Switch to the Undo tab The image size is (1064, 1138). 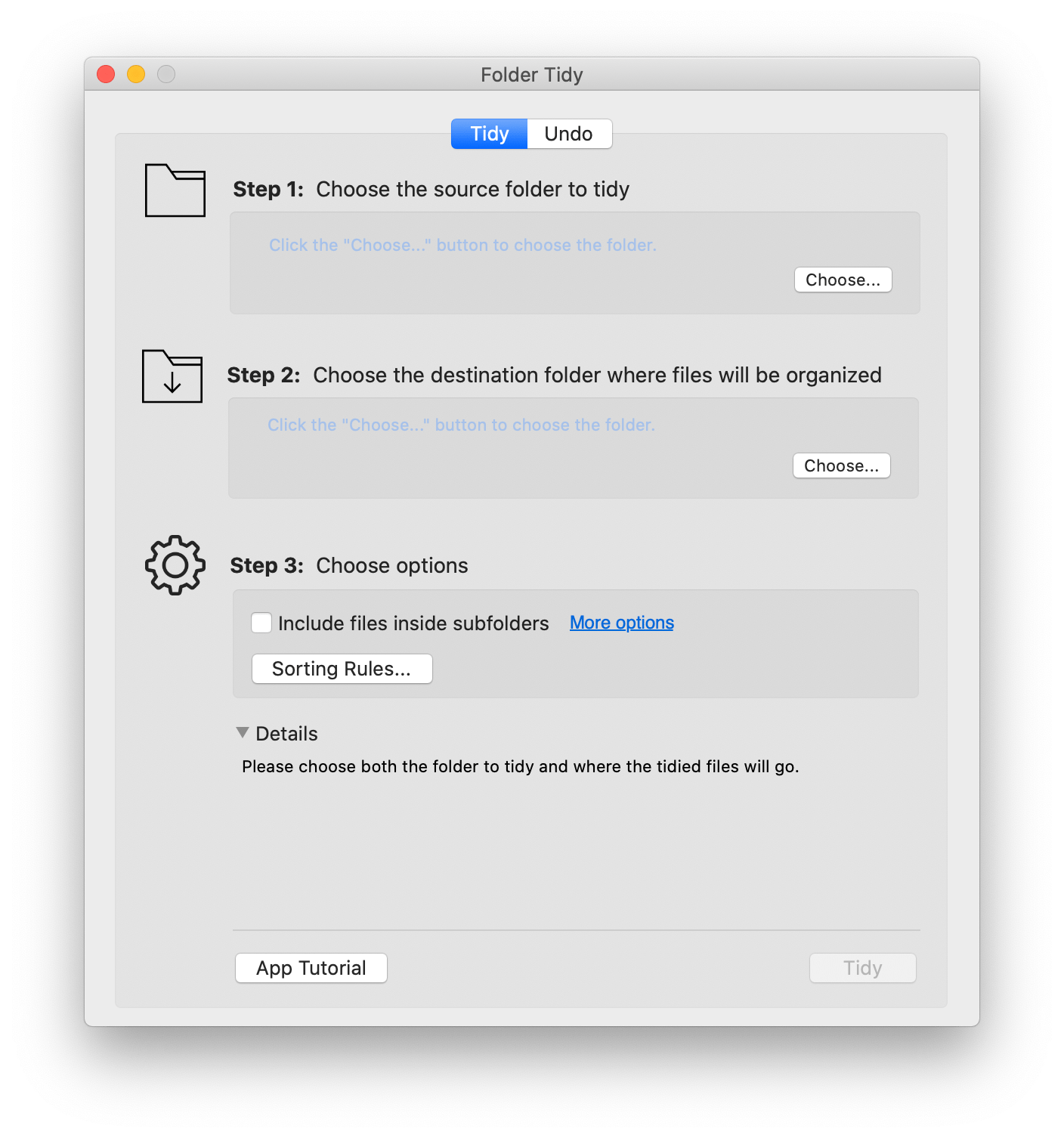pyautogui.click(x=569, y=134)
